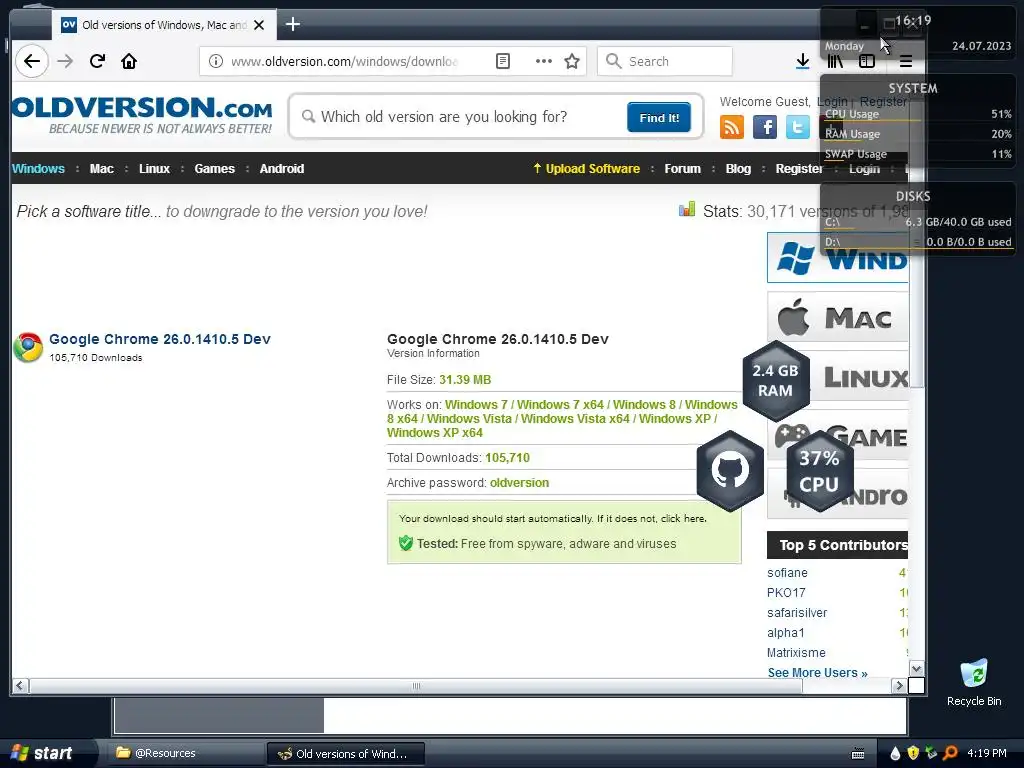The image size is (1024, 768).
Task: Click the vertical scrollbar down arrow
Action: click(916, 669)
